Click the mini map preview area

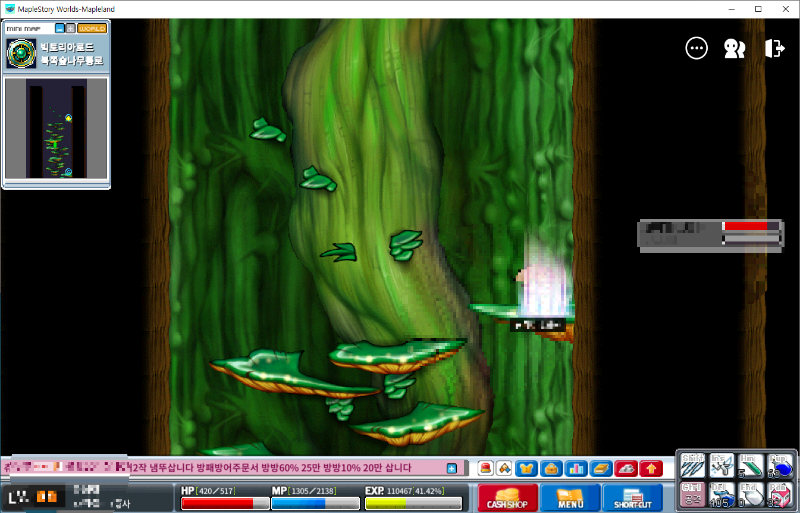coord(56,128)
